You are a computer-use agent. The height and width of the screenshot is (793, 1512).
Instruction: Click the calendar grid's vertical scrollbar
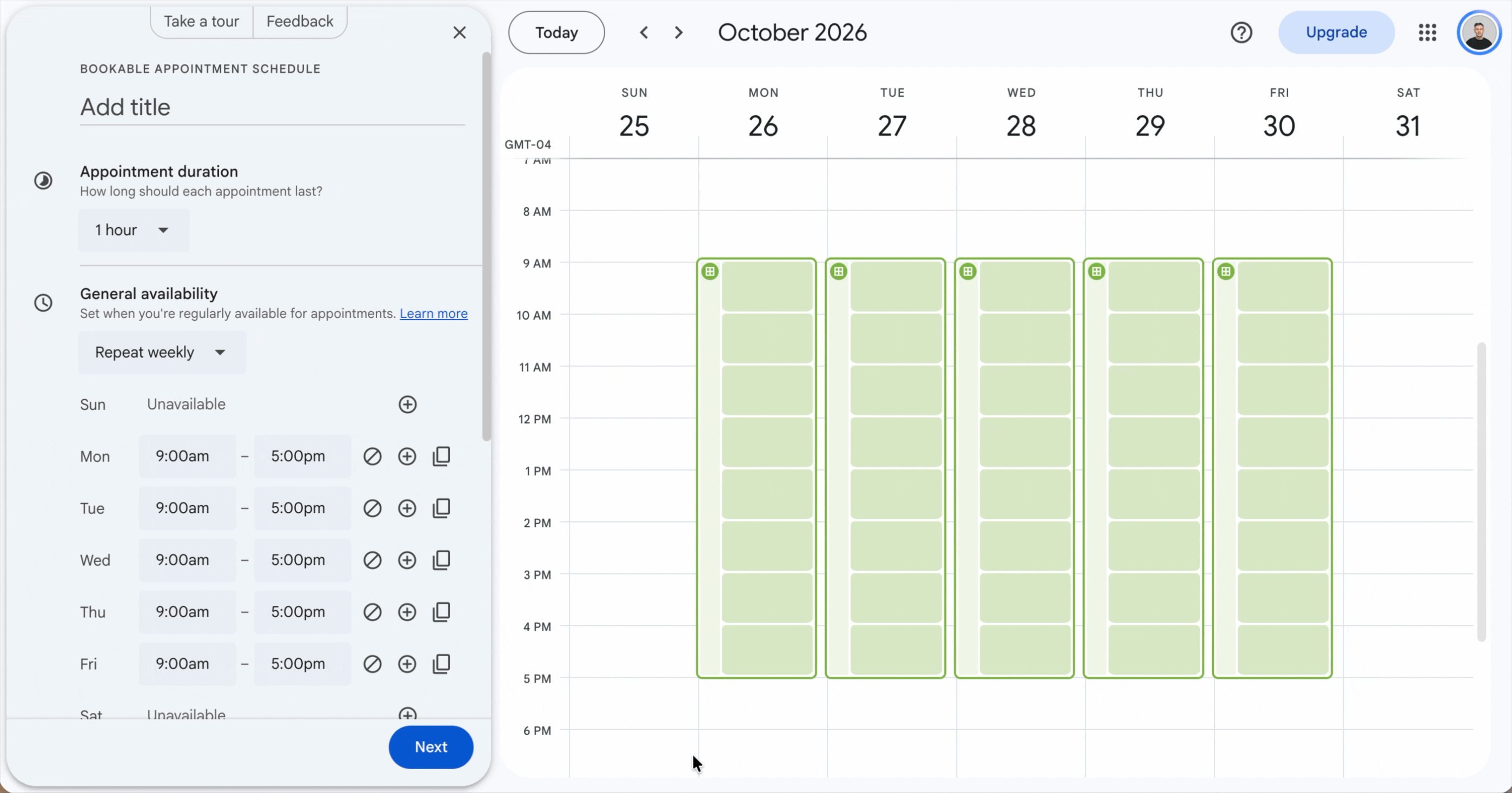point(1482,492)
